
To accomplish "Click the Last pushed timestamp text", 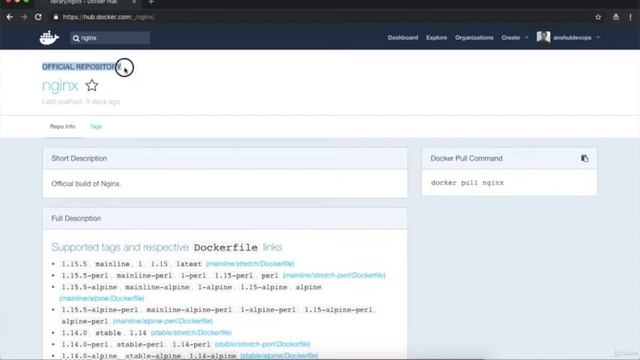I will click(x=81, y=101).
